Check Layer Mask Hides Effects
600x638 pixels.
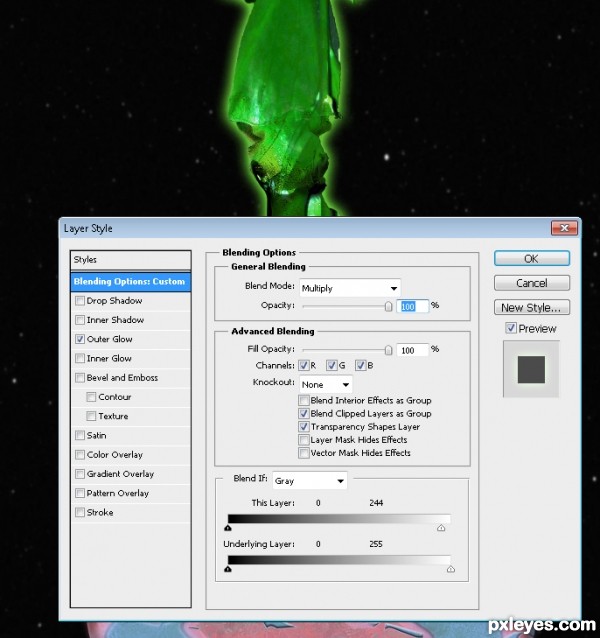[304, 440]
